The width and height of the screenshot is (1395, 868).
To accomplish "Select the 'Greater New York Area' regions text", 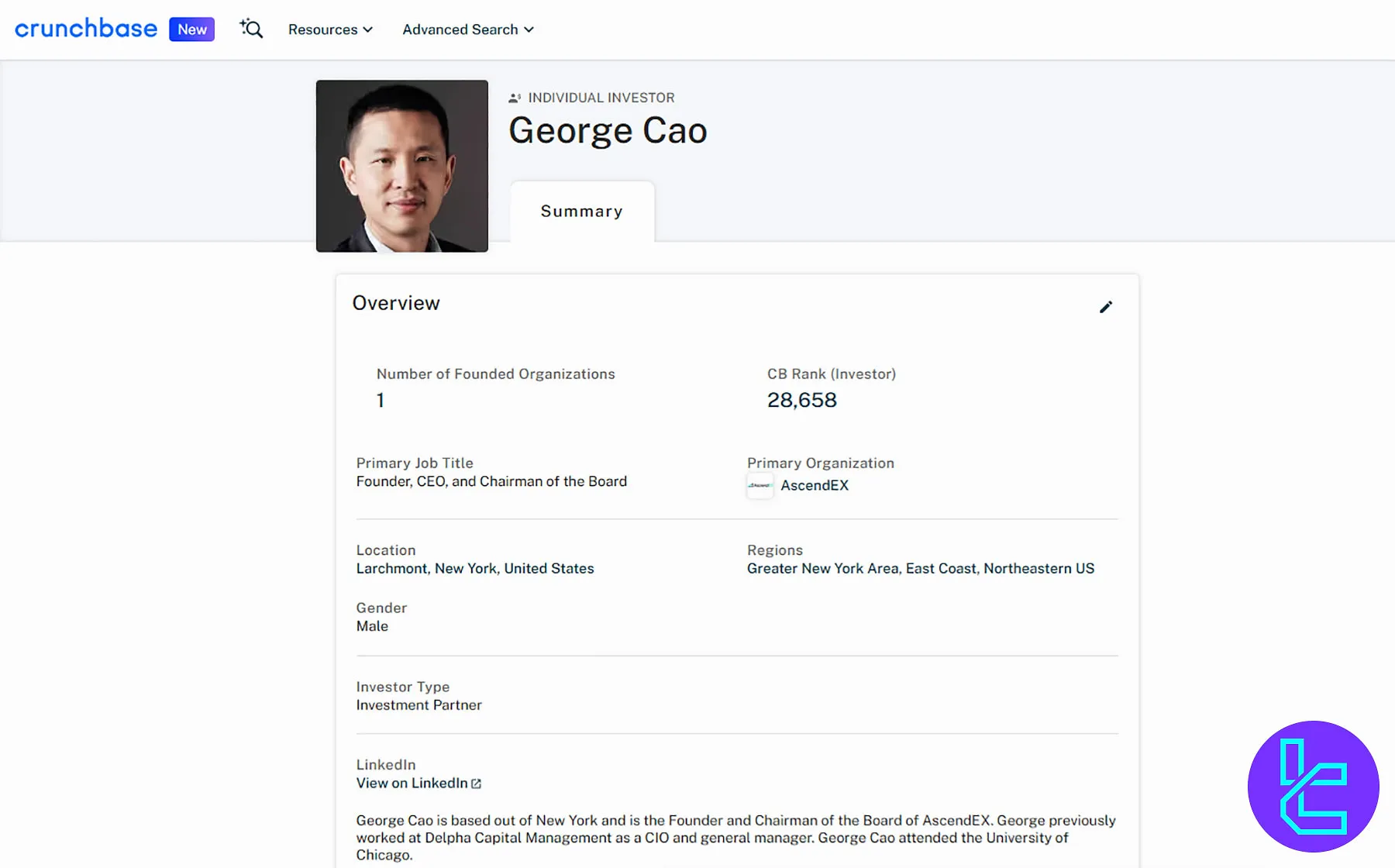I will [x=822, y=568].
